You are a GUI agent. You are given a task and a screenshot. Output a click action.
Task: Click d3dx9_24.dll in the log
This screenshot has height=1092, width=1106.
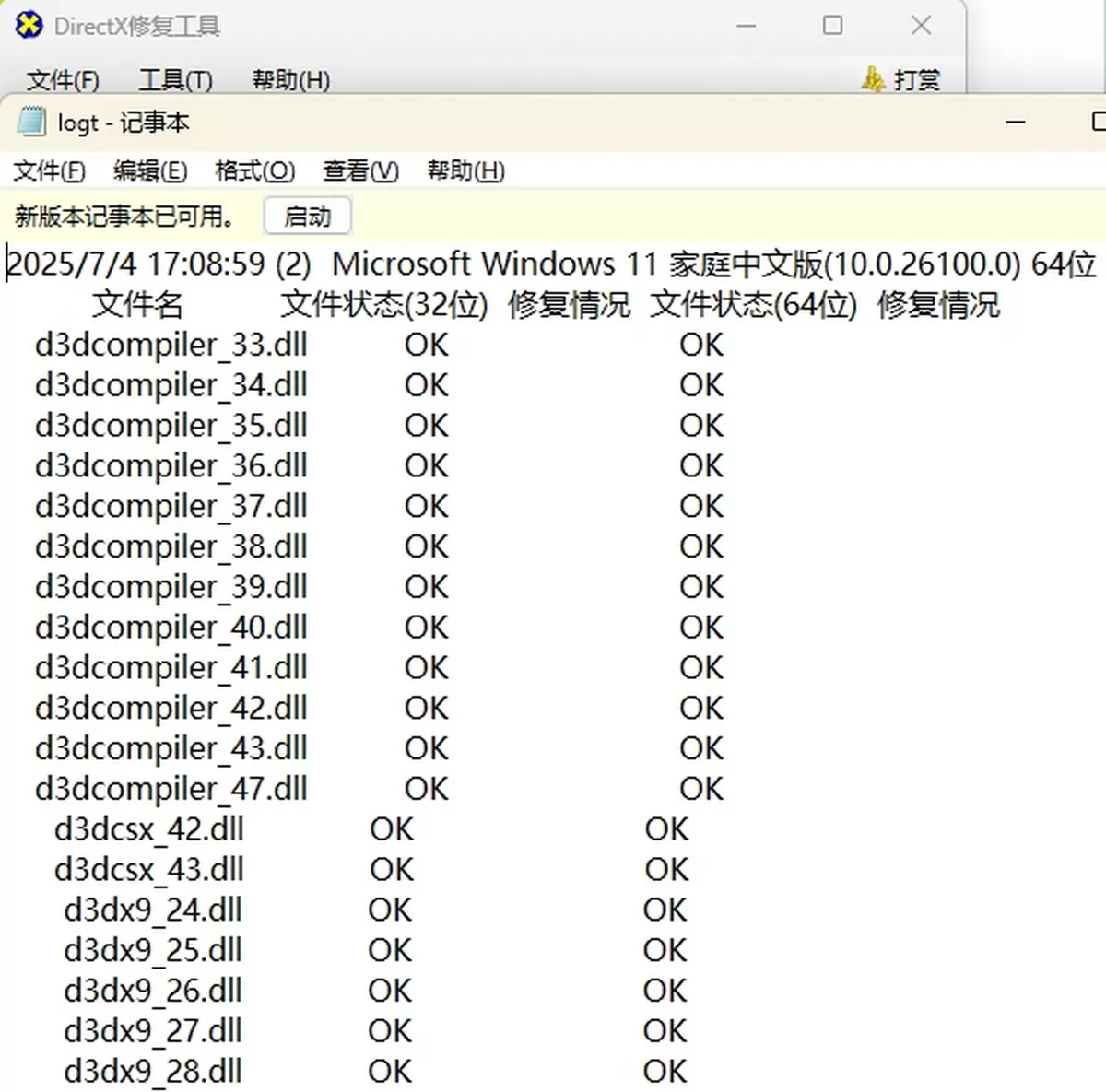153,910
